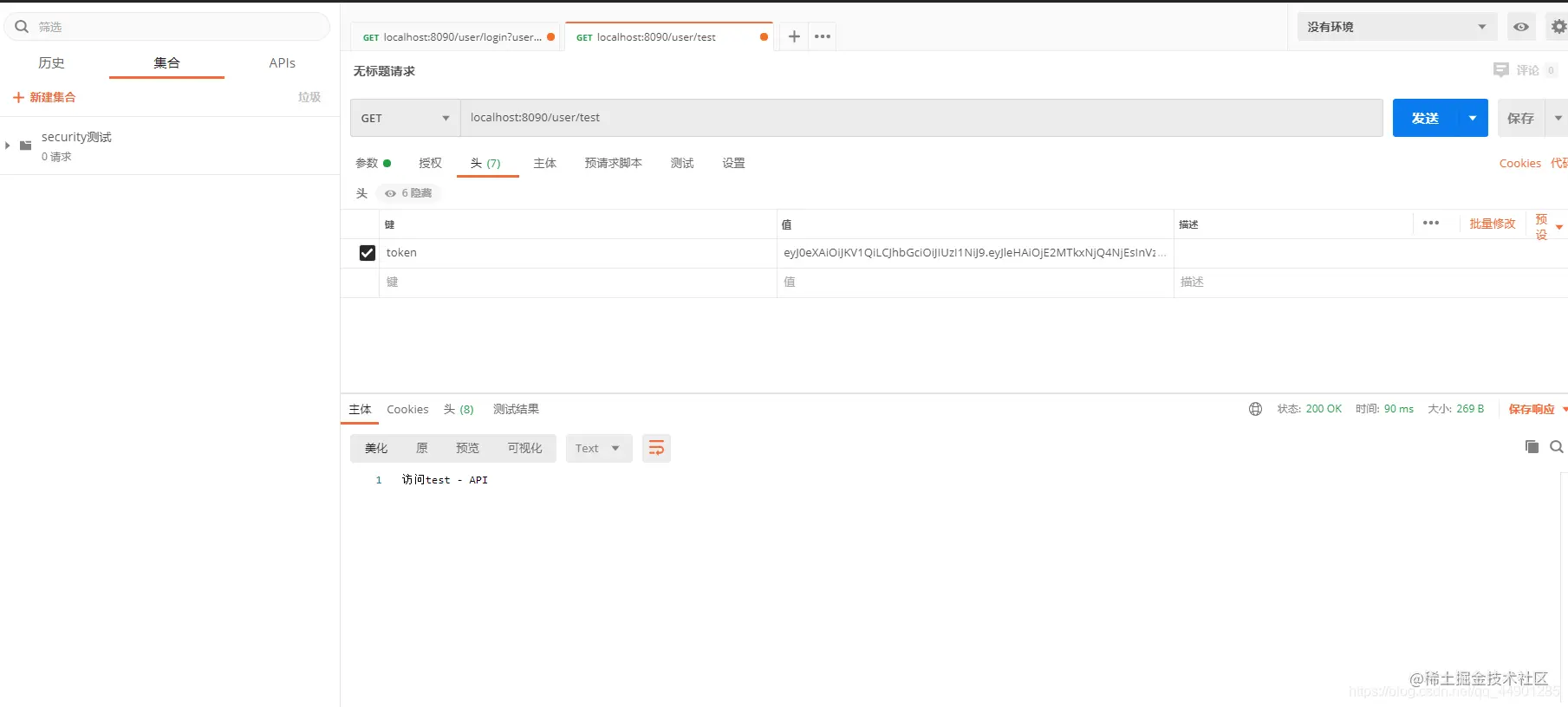
Task: Click the empty 描述 description placeholder field
Action: tap(1370, 282)
